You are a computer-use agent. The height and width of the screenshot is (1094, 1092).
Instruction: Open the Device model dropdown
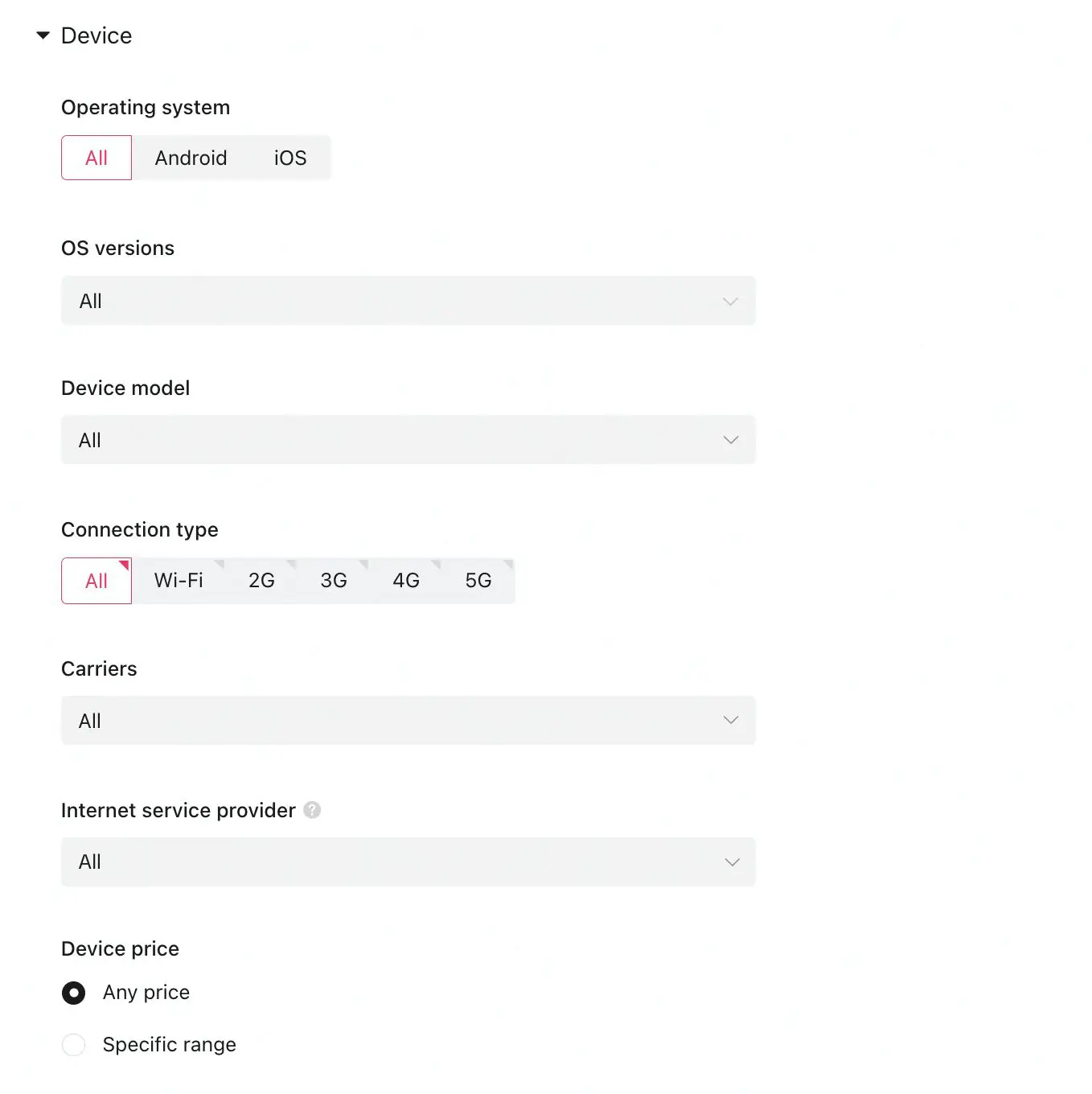408,440
